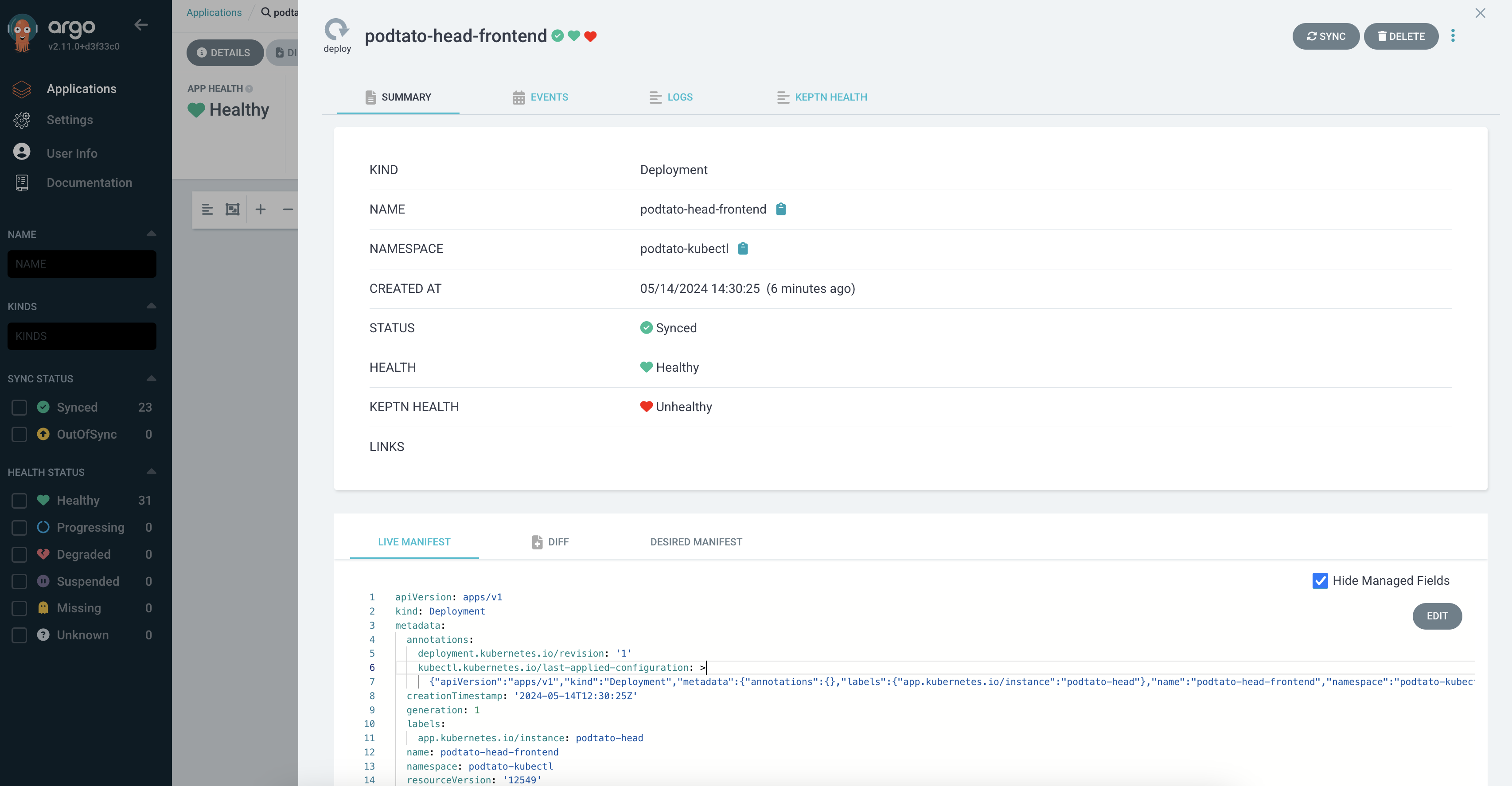Check the Progressing health status filter

[x=19, y=527]
